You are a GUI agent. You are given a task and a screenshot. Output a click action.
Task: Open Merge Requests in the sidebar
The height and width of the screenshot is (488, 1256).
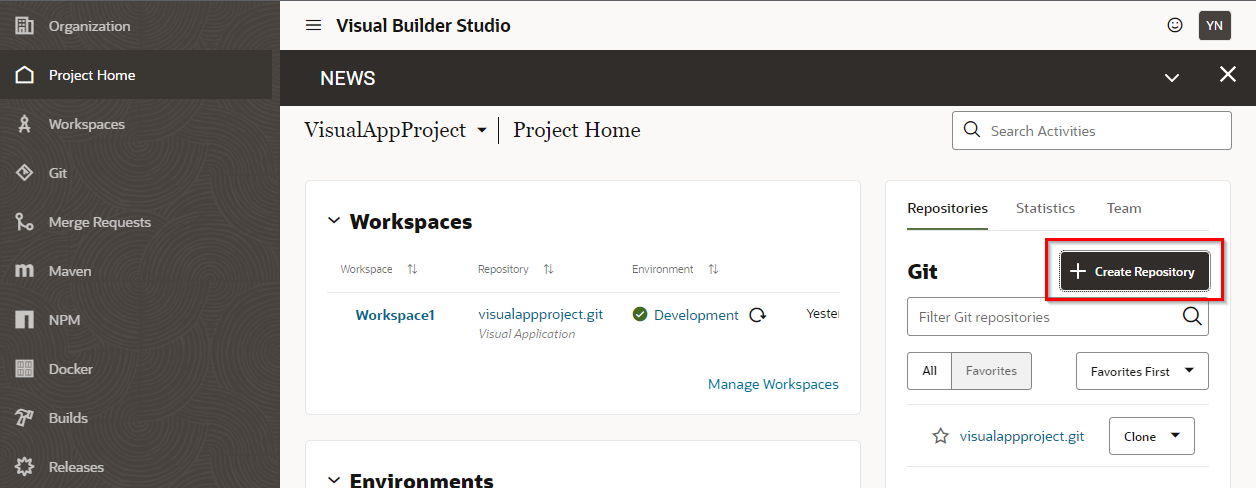pos(99,222)
